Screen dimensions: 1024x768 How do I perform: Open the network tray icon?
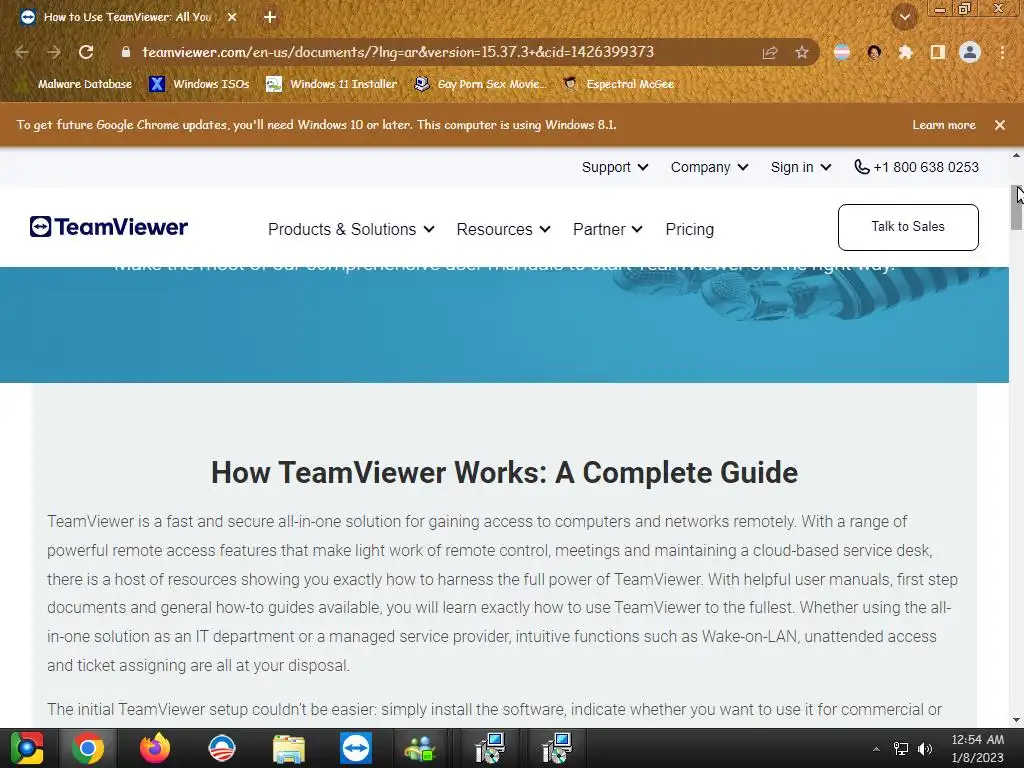[x=901, y=749]
